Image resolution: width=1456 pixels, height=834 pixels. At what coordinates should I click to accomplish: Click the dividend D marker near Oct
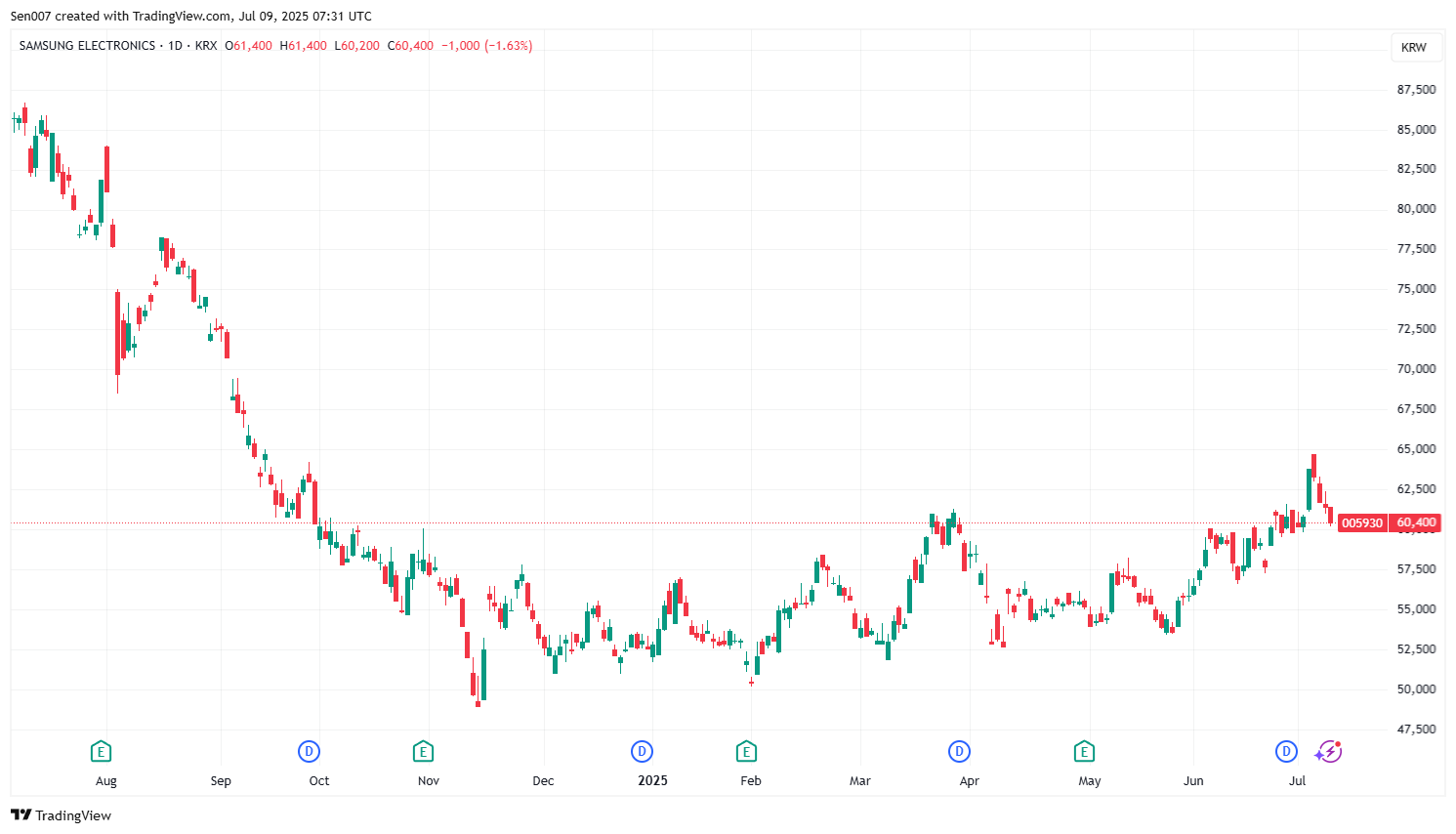point(309,751)
